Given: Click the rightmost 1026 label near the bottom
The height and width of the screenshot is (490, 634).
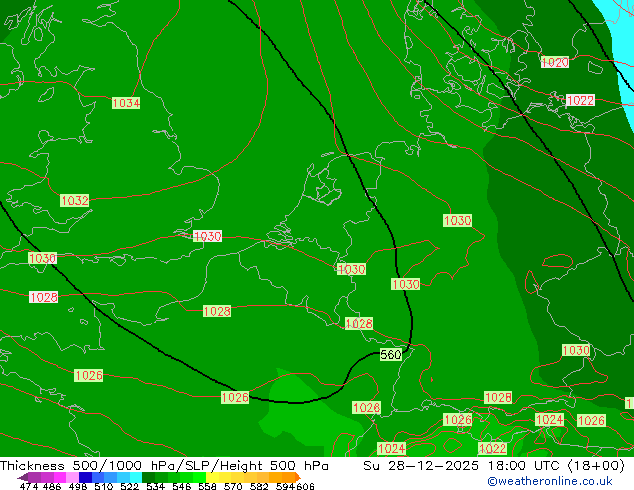Looking at the screenshot, I should click(591, 420).
